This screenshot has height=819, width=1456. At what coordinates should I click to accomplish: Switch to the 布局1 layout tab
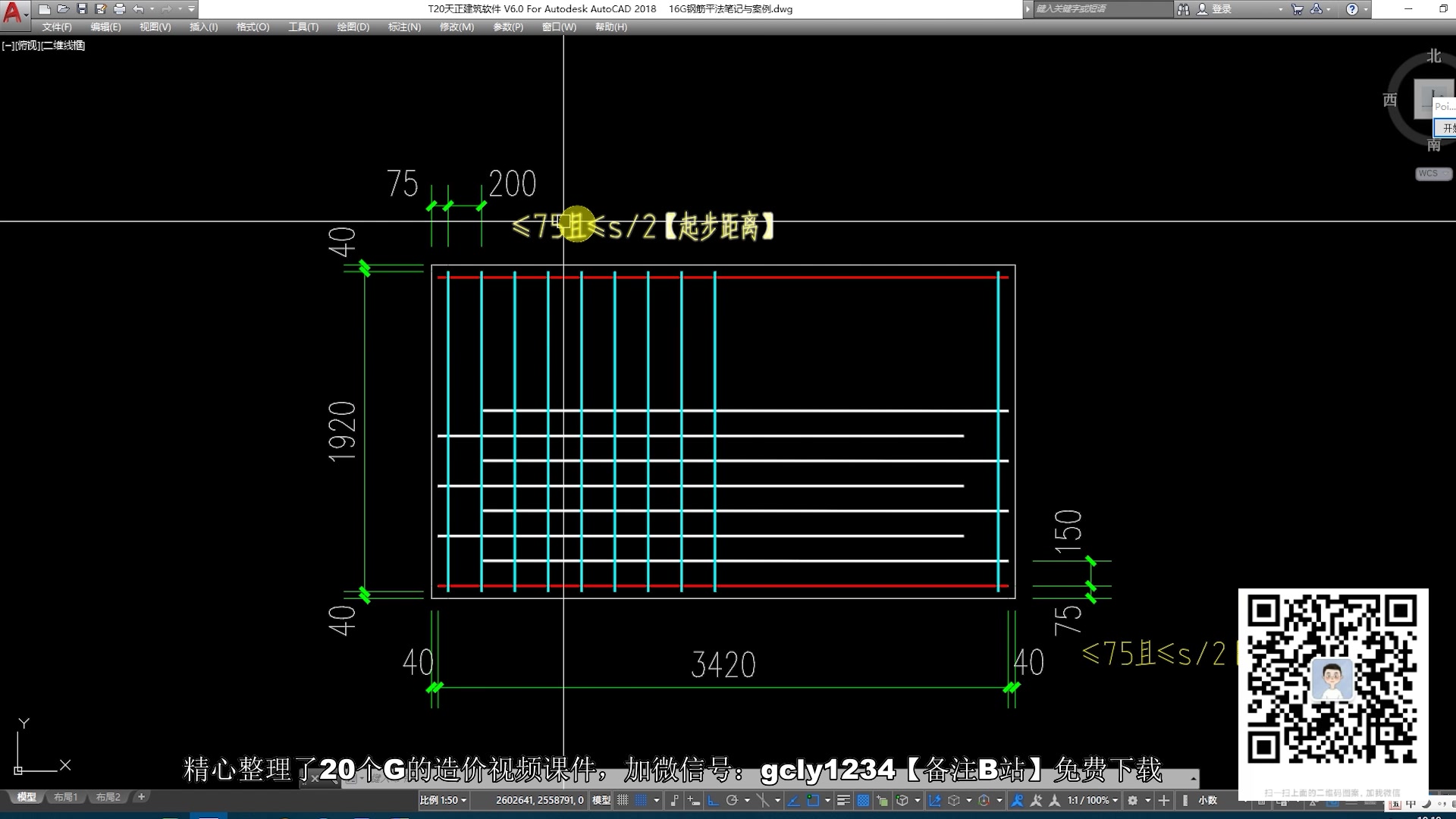coord(65,797)
